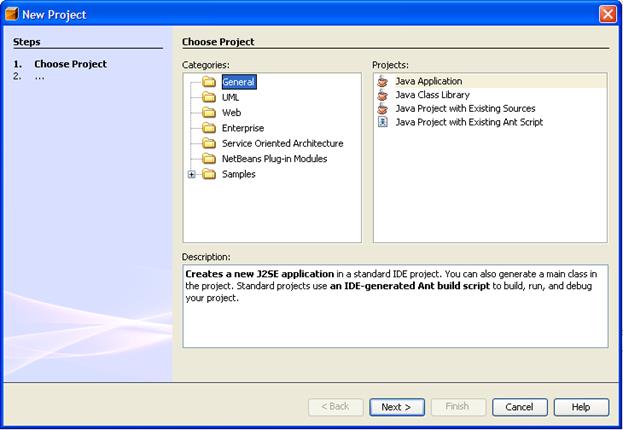The height and width of the screenshot is (430, 623).
Task: Click the Java Project with Existing Sources icon
Action: [382, 108]
